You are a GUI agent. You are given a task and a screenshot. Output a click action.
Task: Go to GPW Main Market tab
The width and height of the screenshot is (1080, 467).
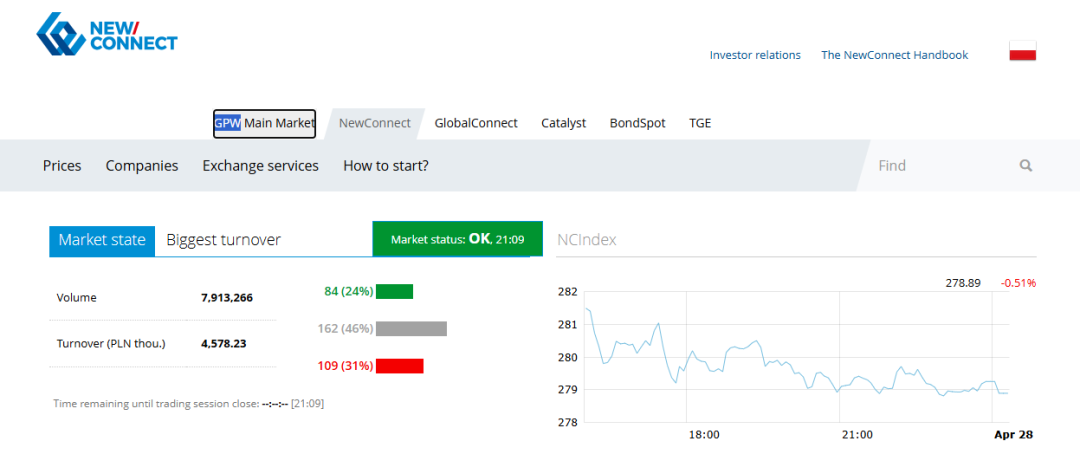[x=264, y=124]
